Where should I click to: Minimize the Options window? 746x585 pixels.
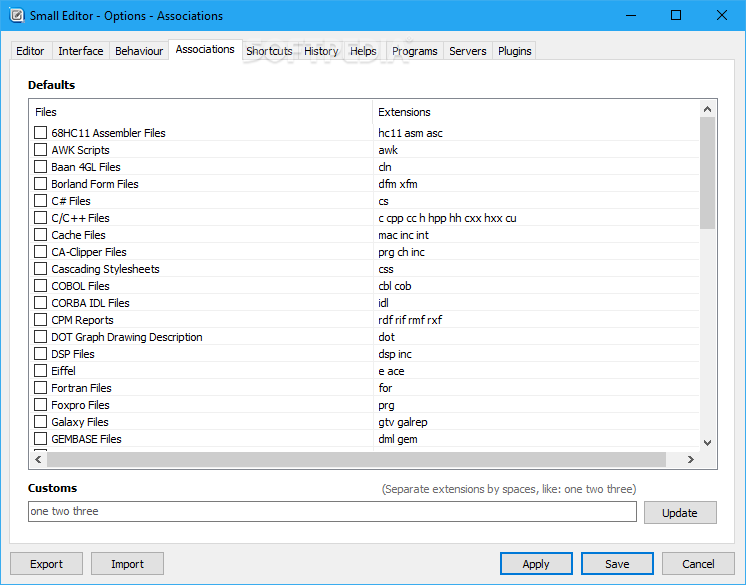(x=631, y=15)
